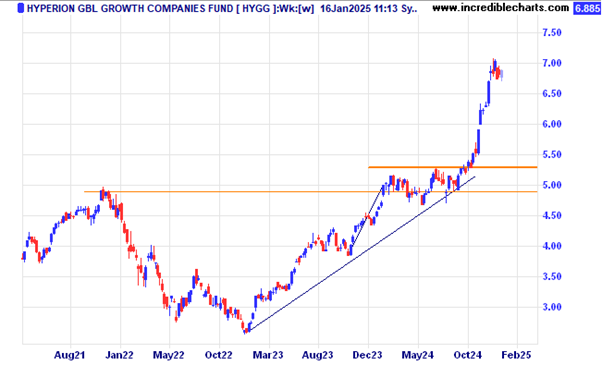The image size is (602, 365).
Task: Click the chart title HYPERION GBL GROWTH COMPANIES FUND
Action: (129, 8)
